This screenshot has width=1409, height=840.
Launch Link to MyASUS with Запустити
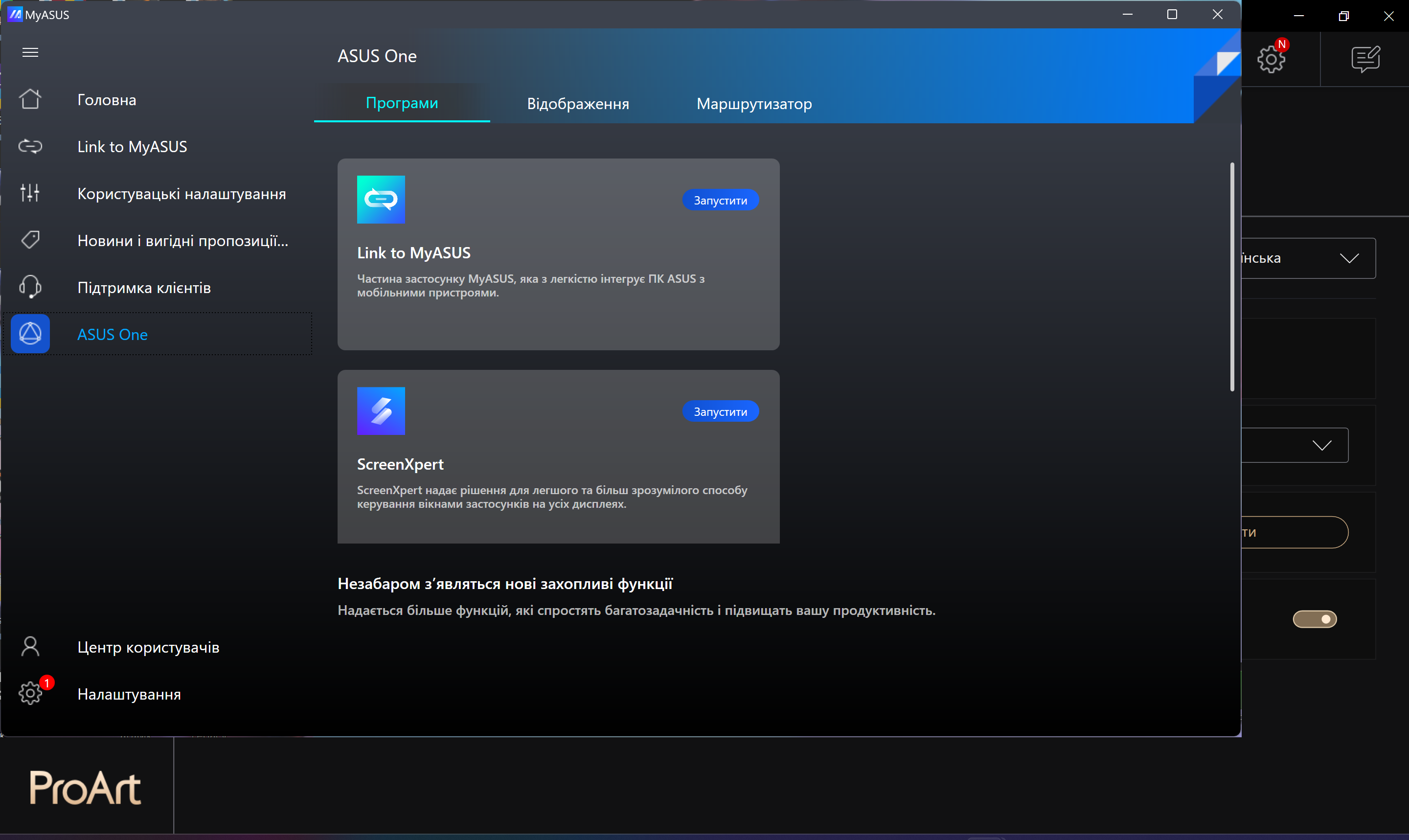(720, 200)
